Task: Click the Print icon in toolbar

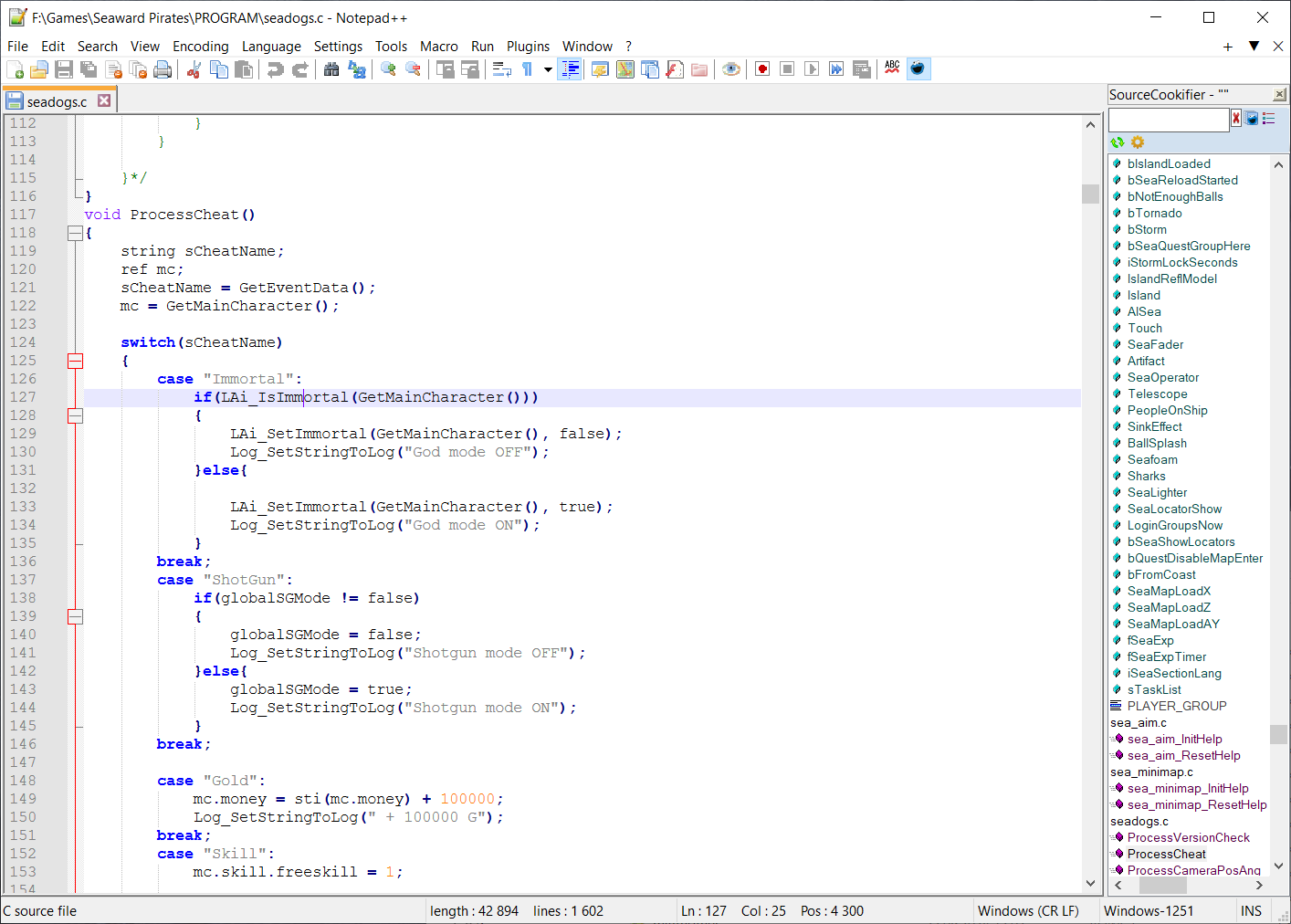Action: point(163,69)
